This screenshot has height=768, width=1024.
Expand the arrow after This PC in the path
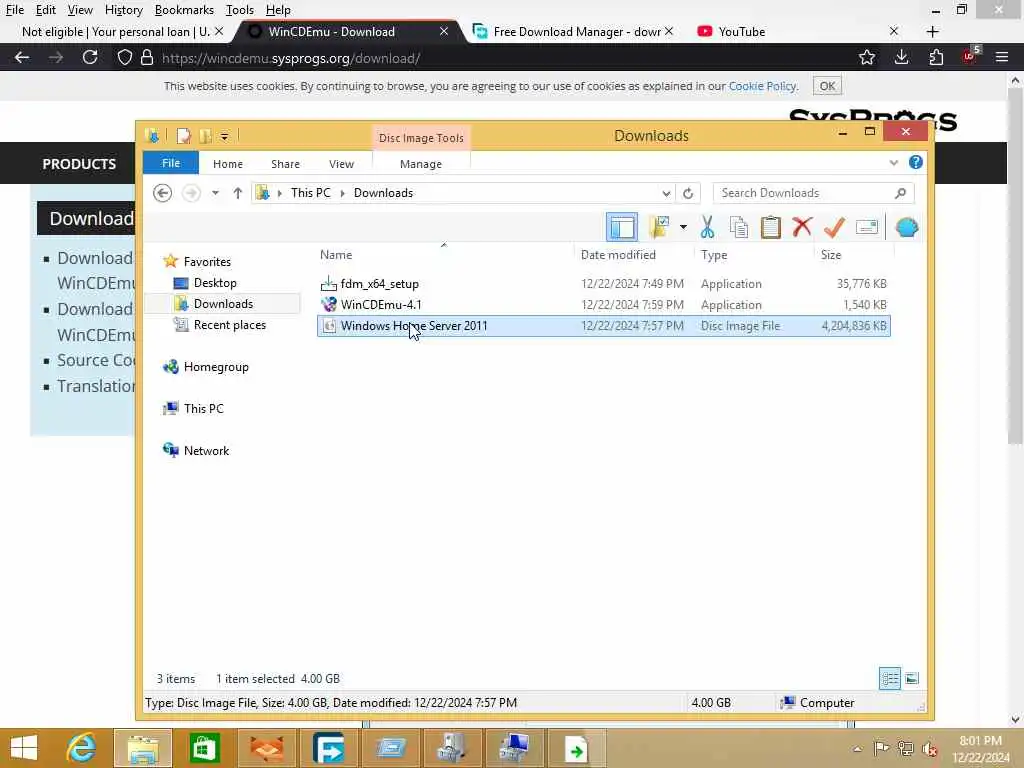pyautogui.click(x=342, y=193)
